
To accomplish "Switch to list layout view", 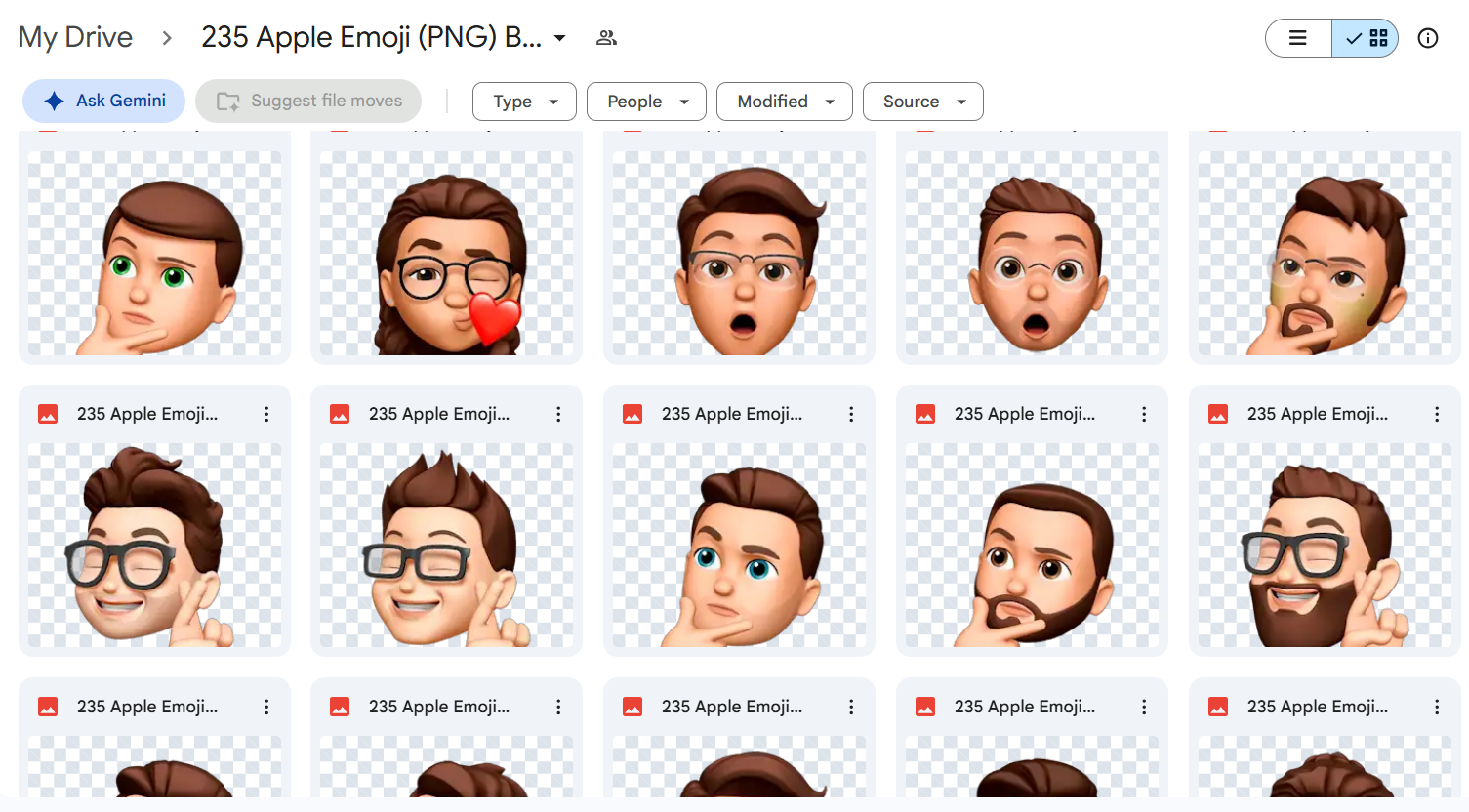I will tap(1298, 38).
